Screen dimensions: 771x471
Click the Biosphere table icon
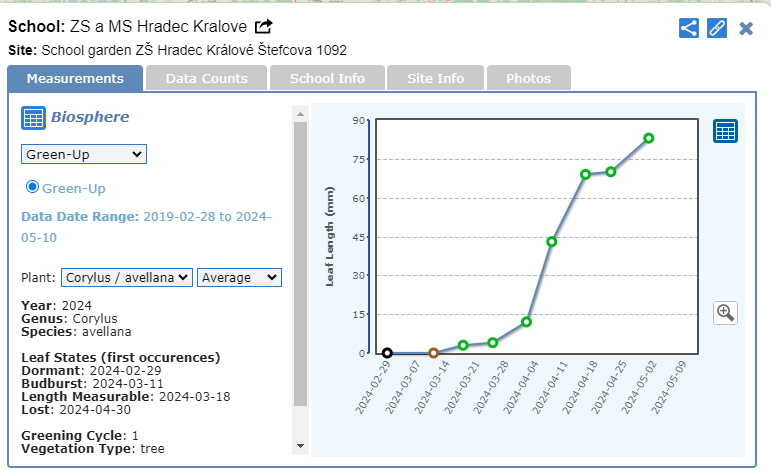click(x=33, y=118)
